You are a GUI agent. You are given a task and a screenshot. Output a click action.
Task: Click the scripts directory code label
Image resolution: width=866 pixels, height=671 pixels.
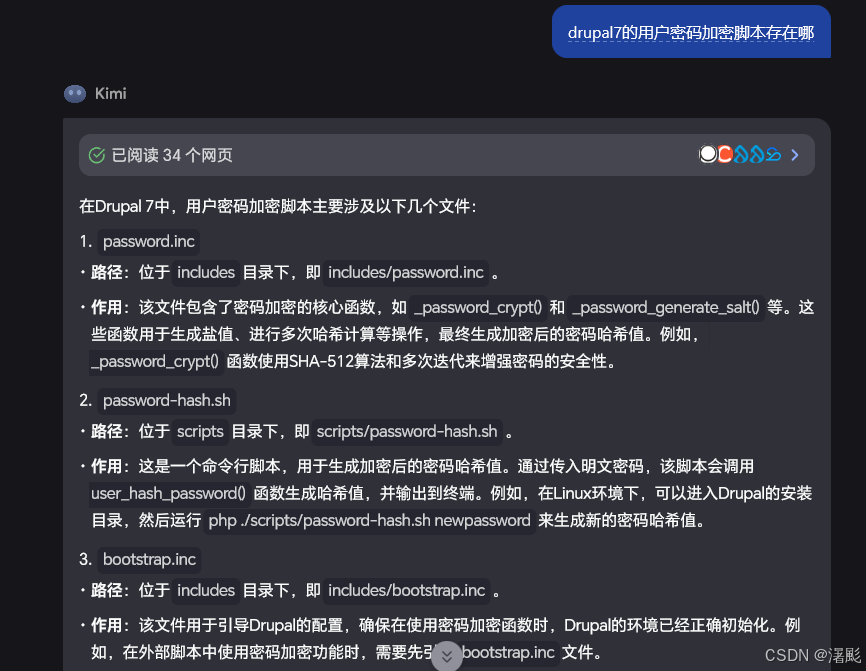tap(200, 431)
